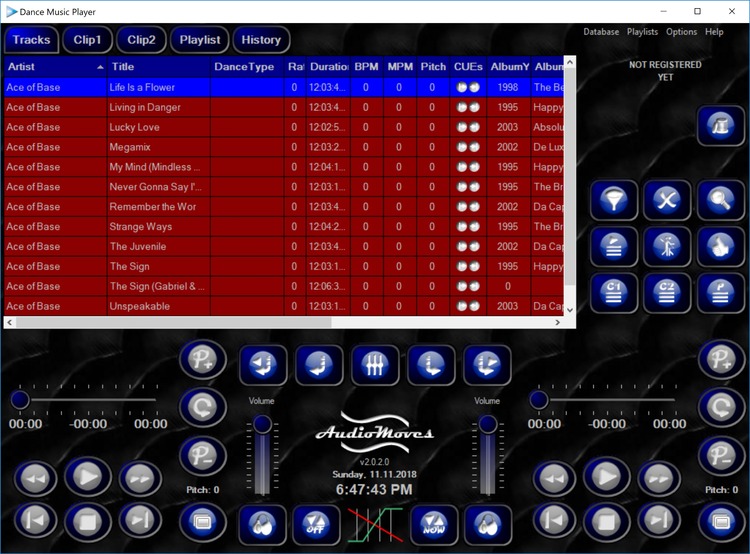Open the track filter funnel icon

coord(614,200)
